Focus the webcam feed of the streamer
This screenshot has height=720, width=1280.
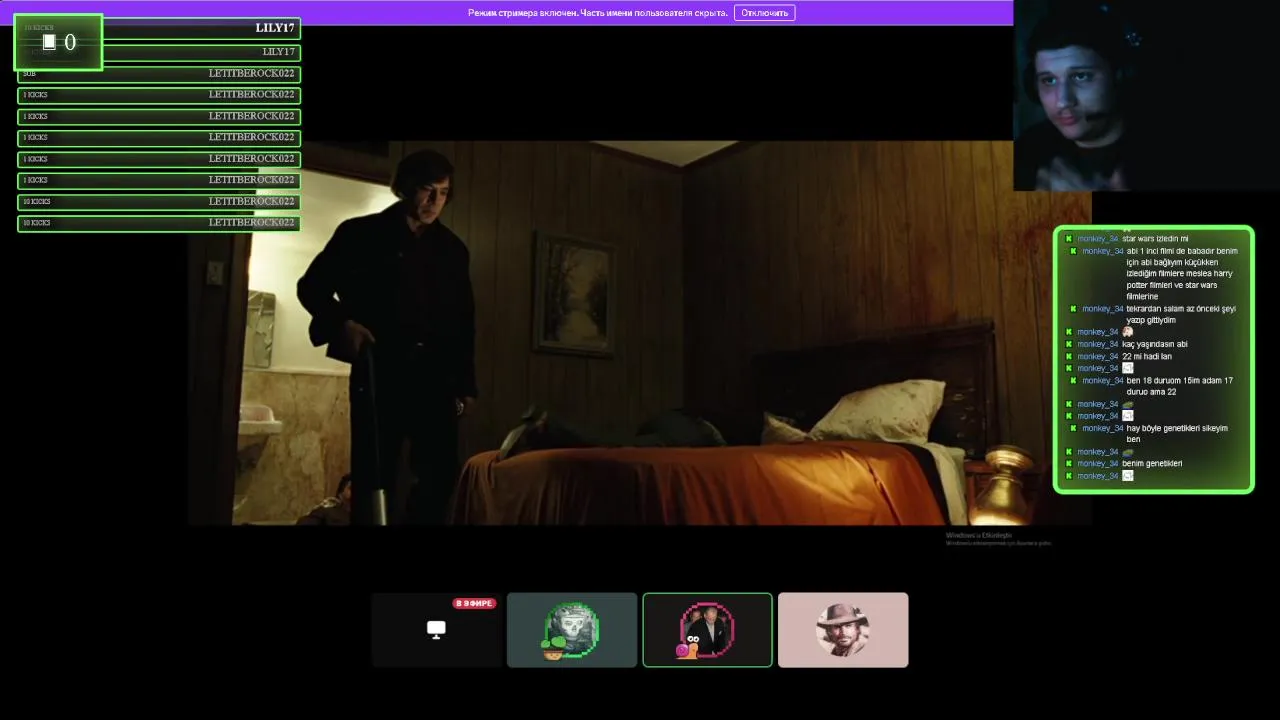point(1146,95)
